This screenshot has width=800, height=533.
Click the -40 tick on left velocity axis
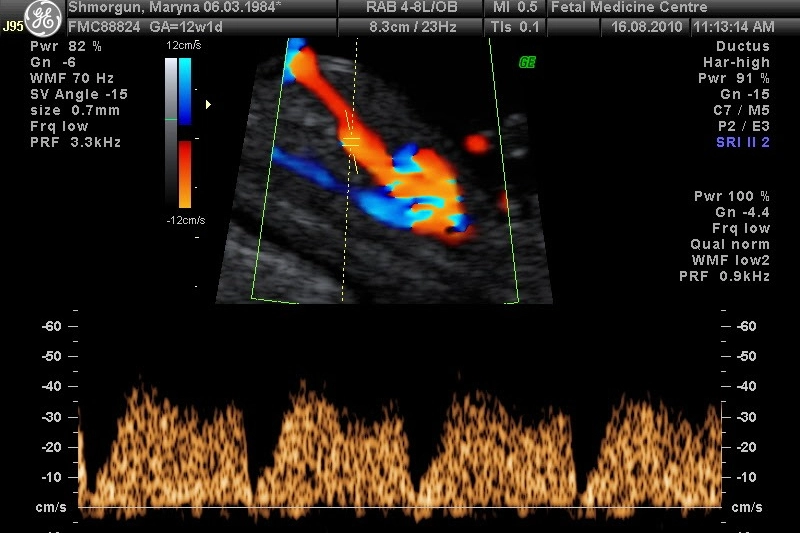coord(52,387)
